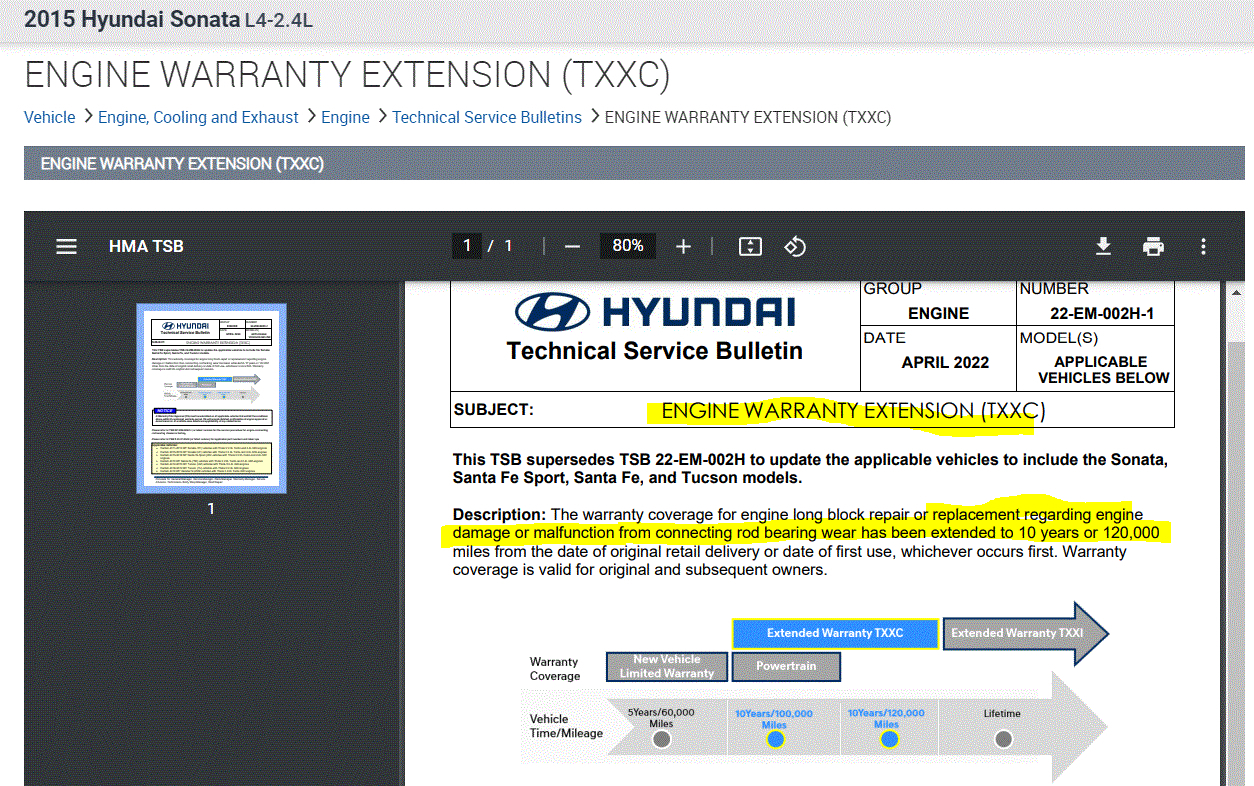Select the page 1 thumbnail

click(211, 398)
